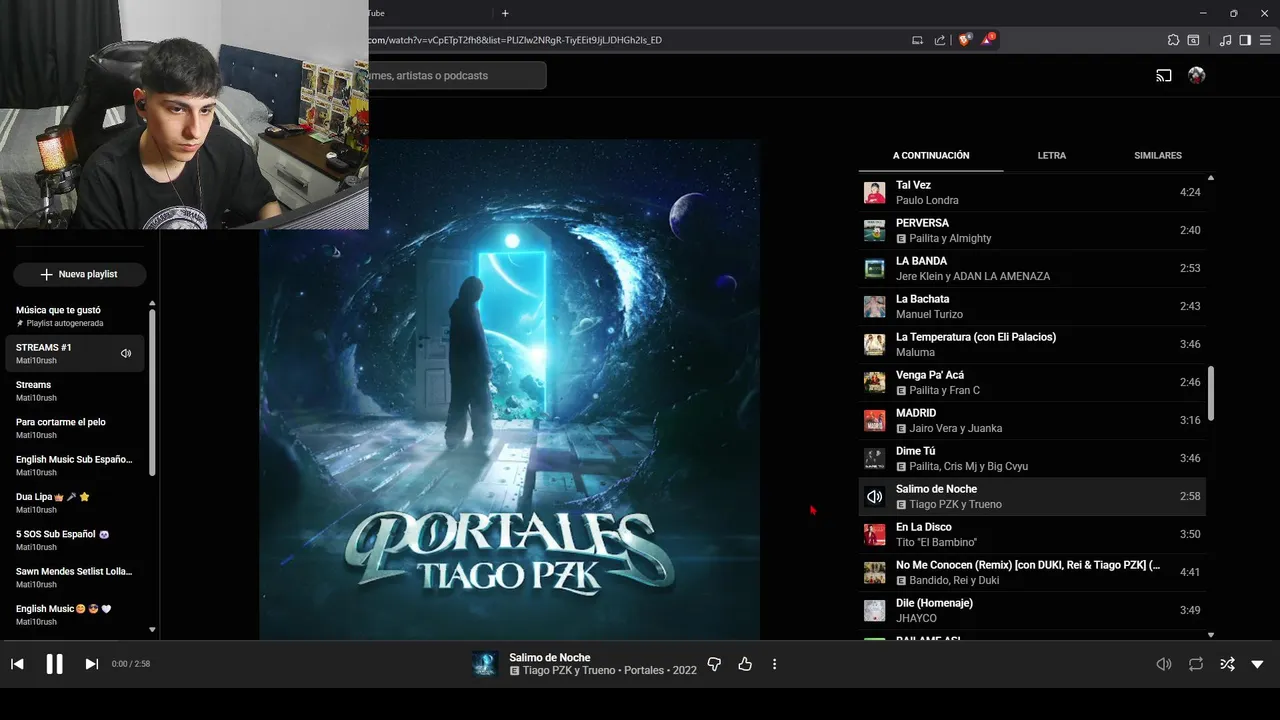Screen dimensions: 1280x720
Task: Click the scroll up arrow in queue panel
Action: 1211,178
